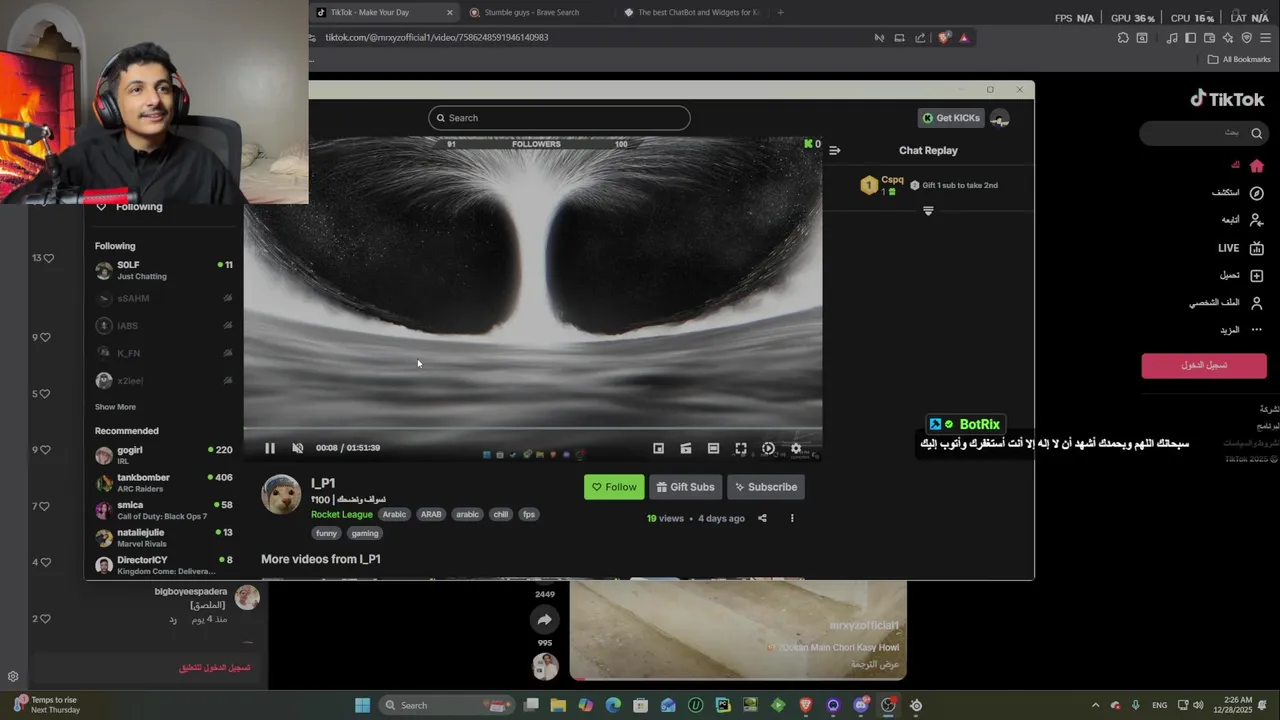The height and width of the screenshot is (720, 1280).
Task: Select the uppercase 'ARAB' tag
Action: point(431,514)
